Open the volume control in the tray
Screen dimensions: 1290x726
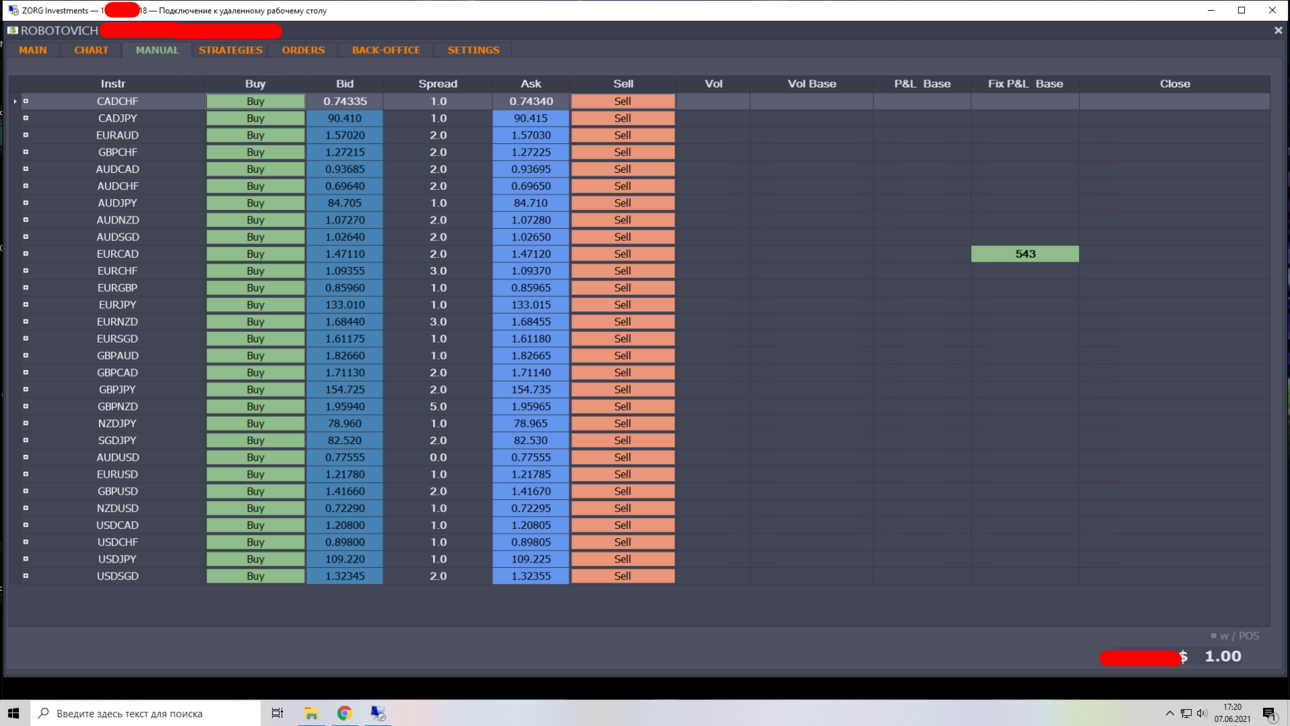pyautogui.click(x=1202, y=713)
